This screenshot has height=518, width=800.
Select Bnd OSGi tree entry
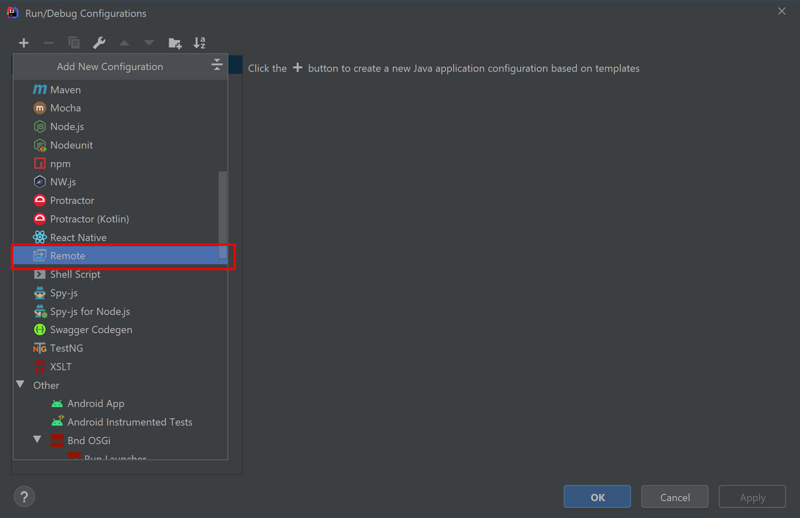click(x=120, y=440)
